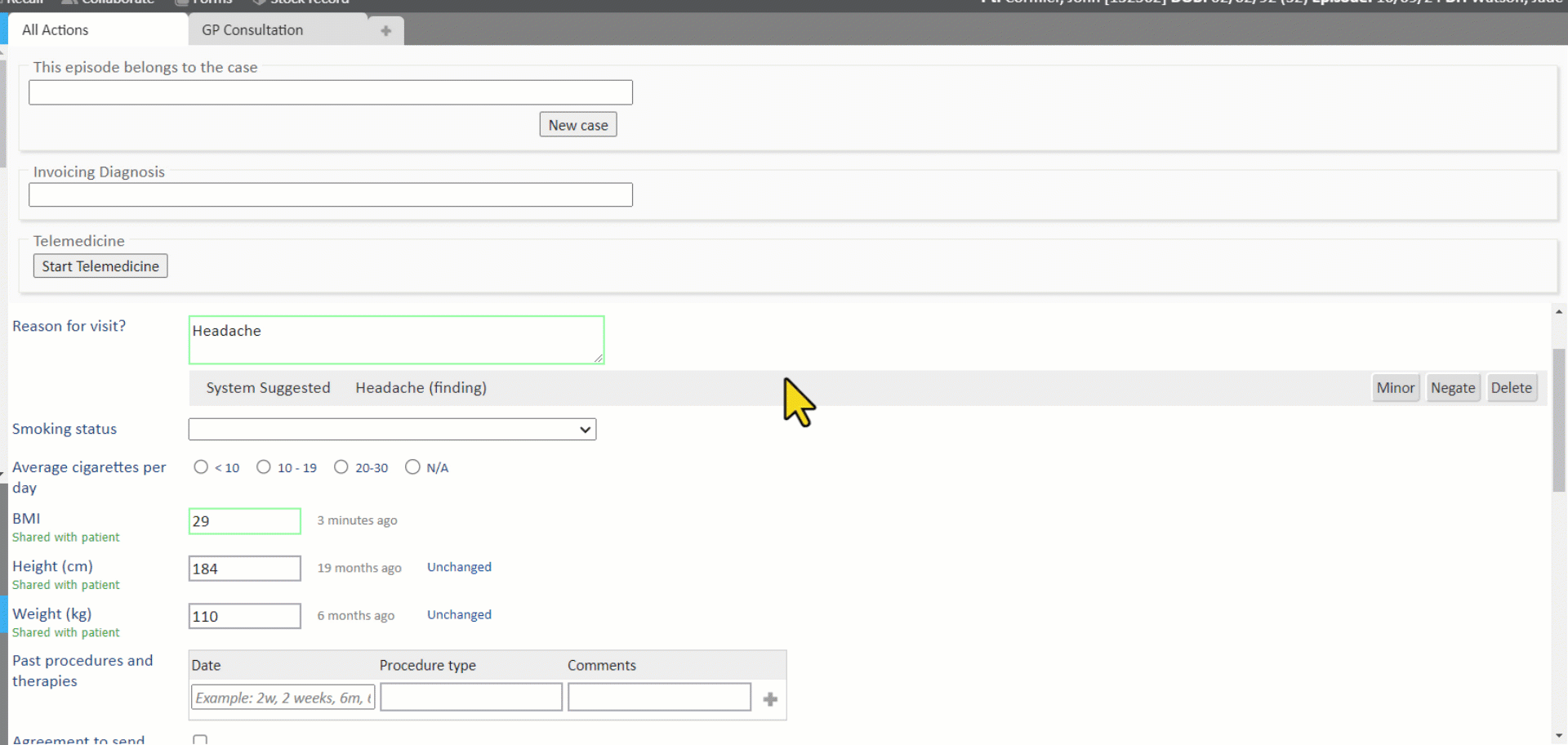This screenshot has width=1568, height=745.
Task: Delete the suggested Headache finding
Action: pyautogui.click(x=1511, y=388)
